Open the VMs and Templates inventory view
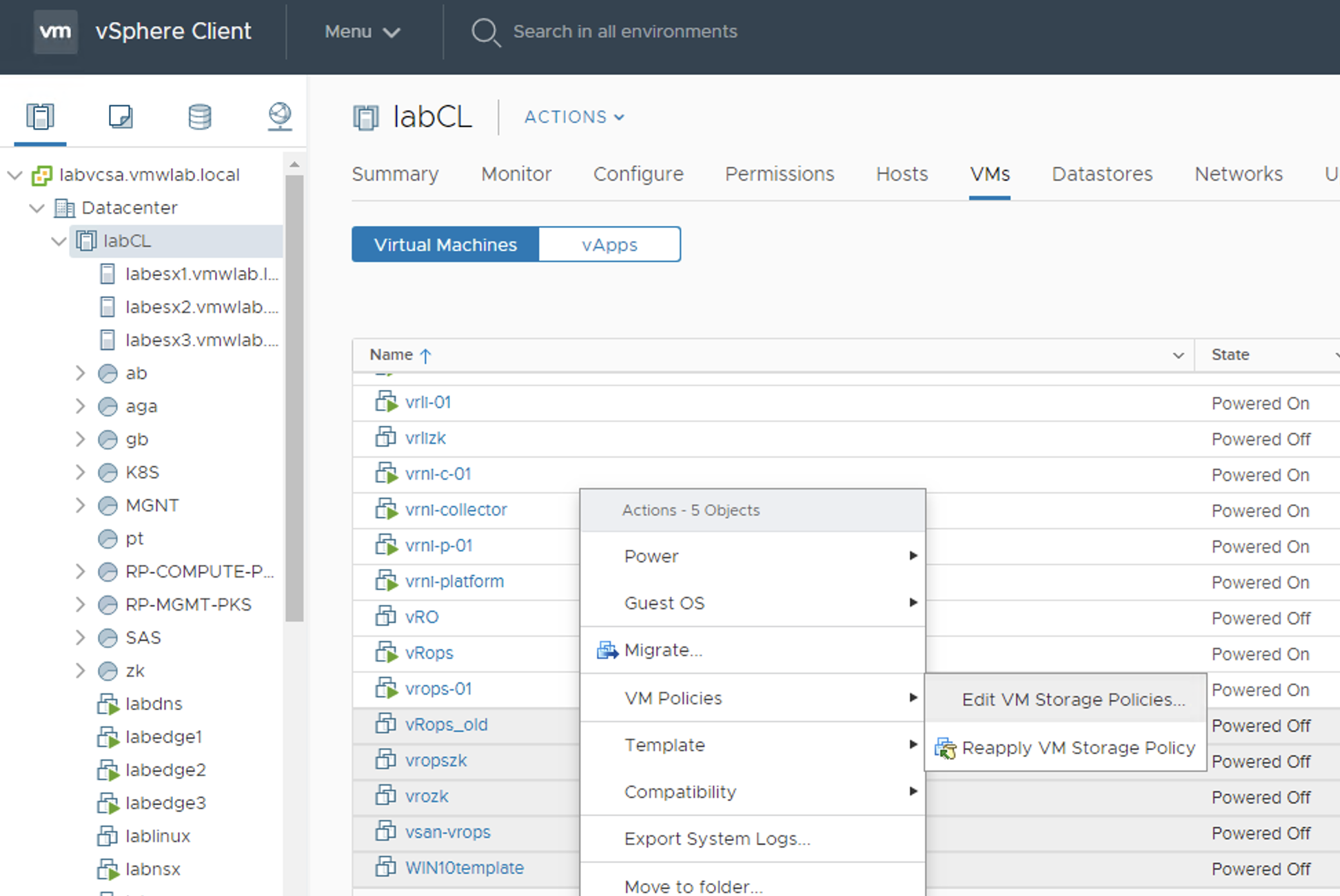Image resolution: width=1340 pixels, height=896 pixels. [x=121, y=116]
